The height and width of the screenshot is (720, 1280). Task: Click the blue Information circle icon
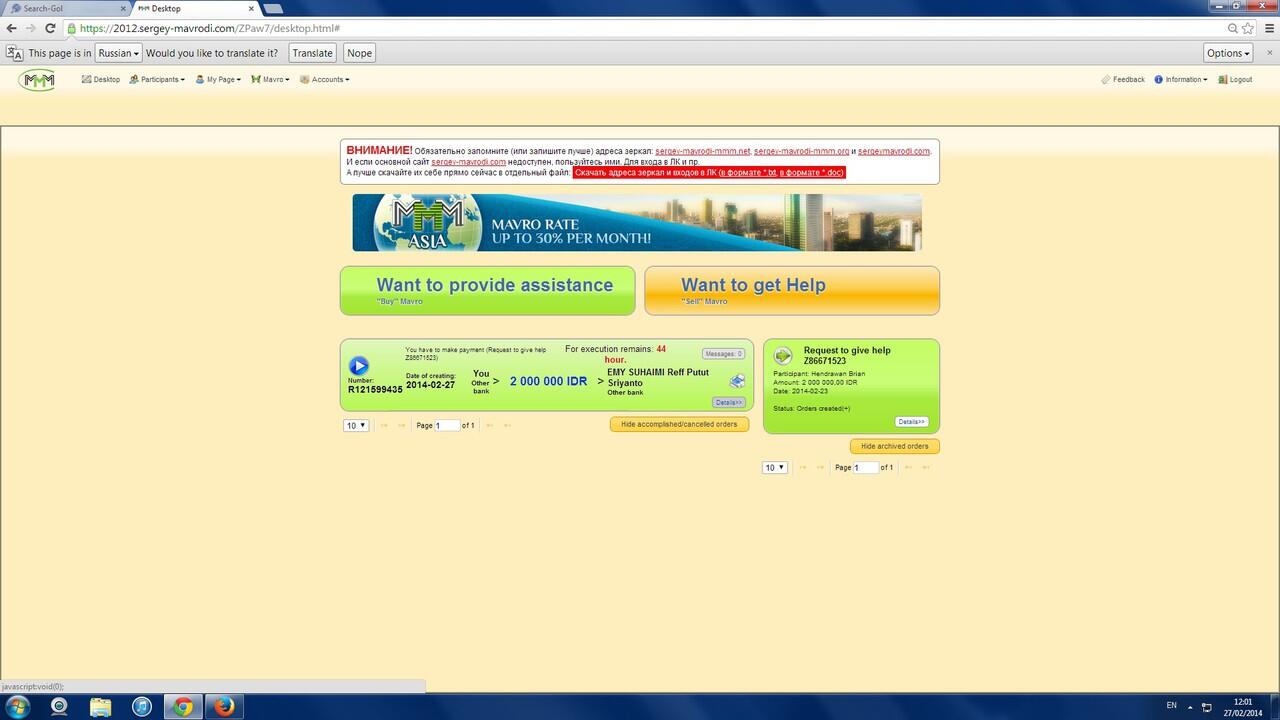point(1158,79)
